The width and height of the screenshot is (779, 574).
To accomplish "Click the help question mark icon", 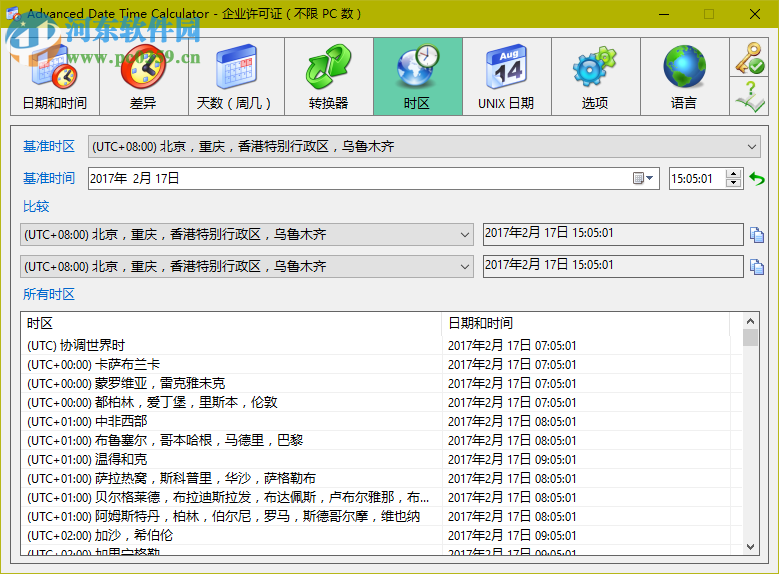I will click(749, 96).
